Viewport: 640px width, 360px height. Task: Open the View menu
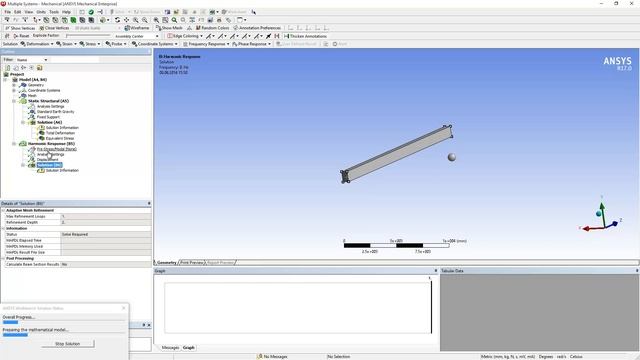pos(29,12)
